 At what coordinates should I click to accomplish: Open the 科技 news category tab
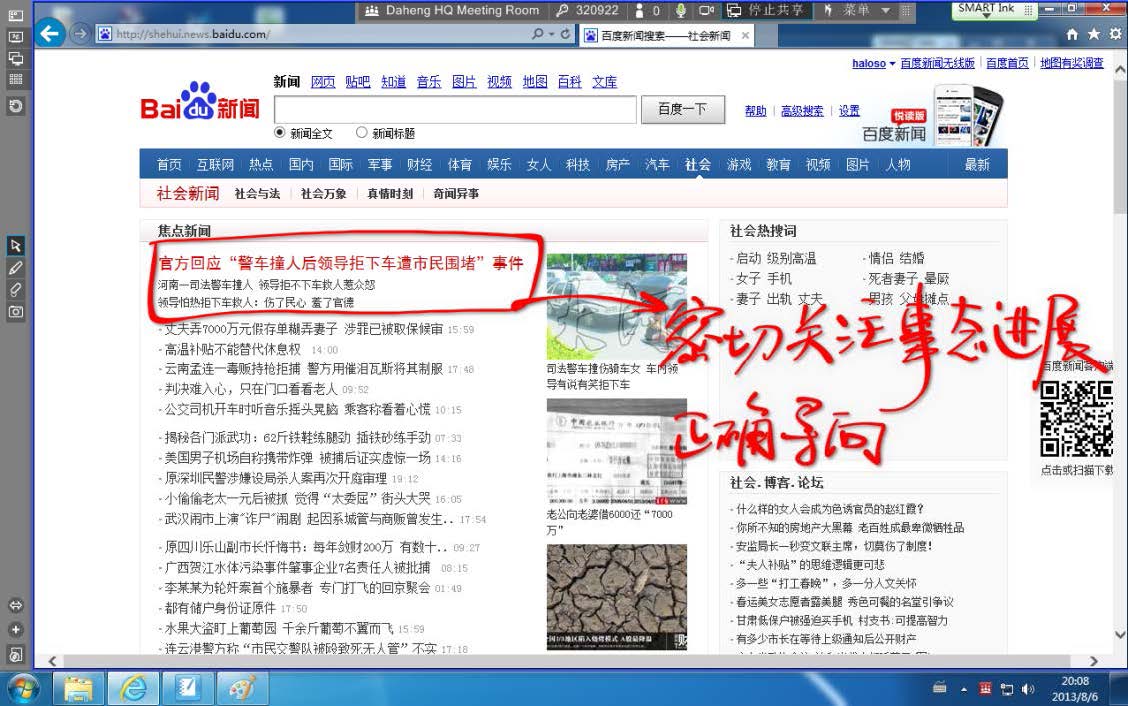578,165
